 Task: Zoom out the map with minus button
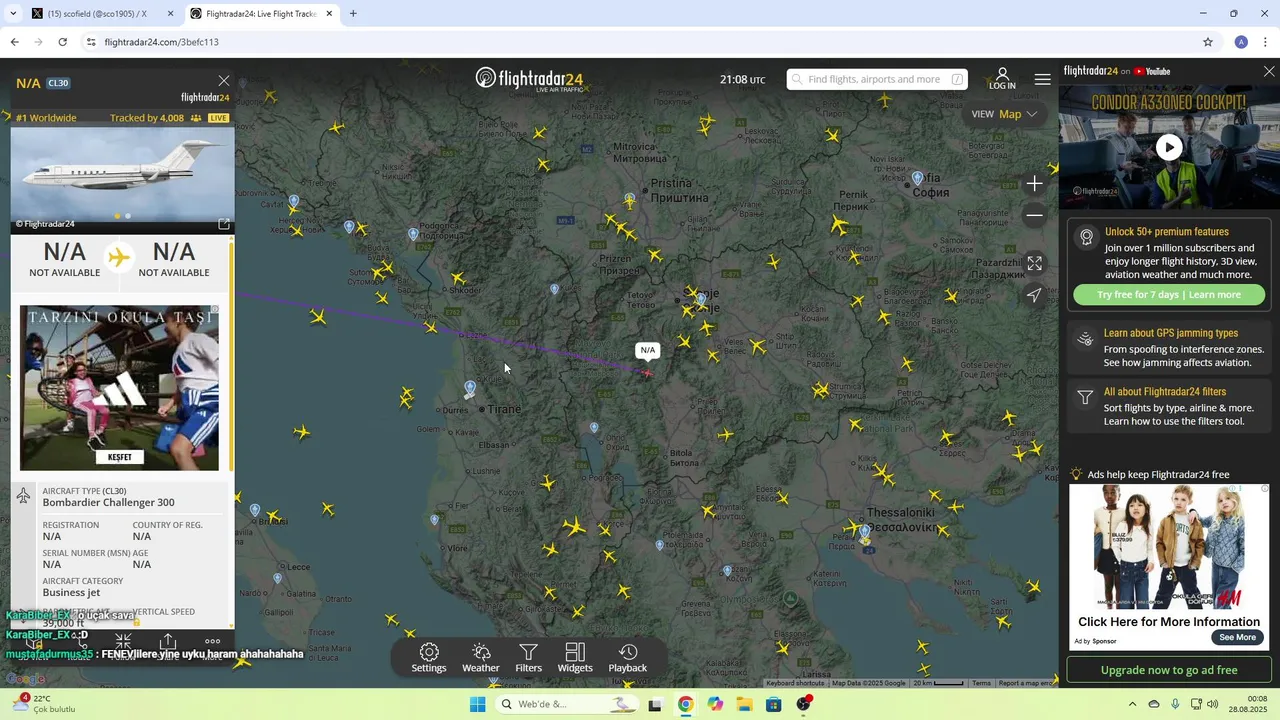(1035, 215)
